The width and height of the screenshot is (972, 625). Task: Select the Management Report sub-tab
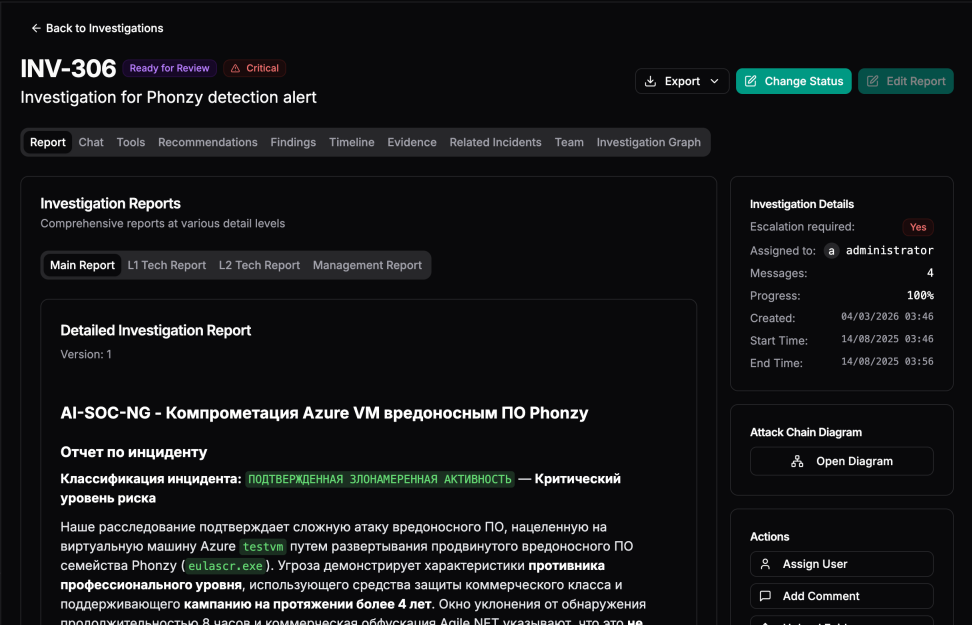pyautogui.click(x=367, y=265)
